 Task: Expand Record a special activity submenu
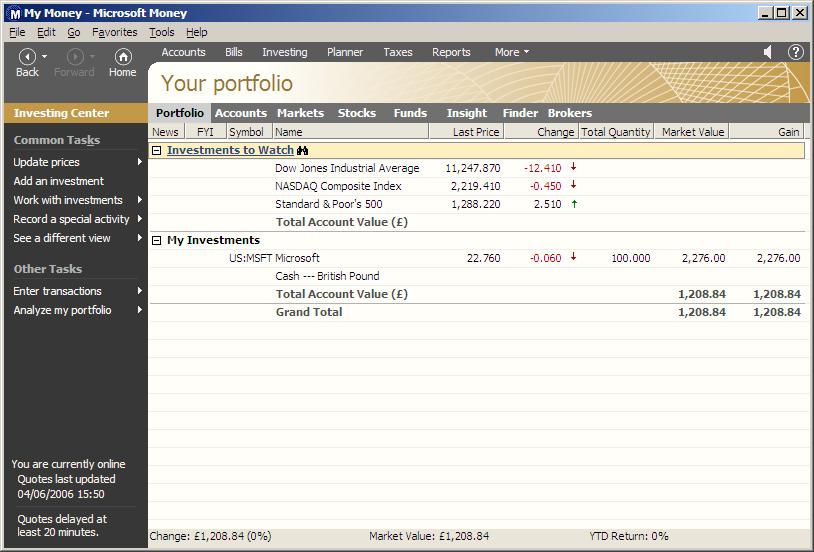(x=140, y=219)
